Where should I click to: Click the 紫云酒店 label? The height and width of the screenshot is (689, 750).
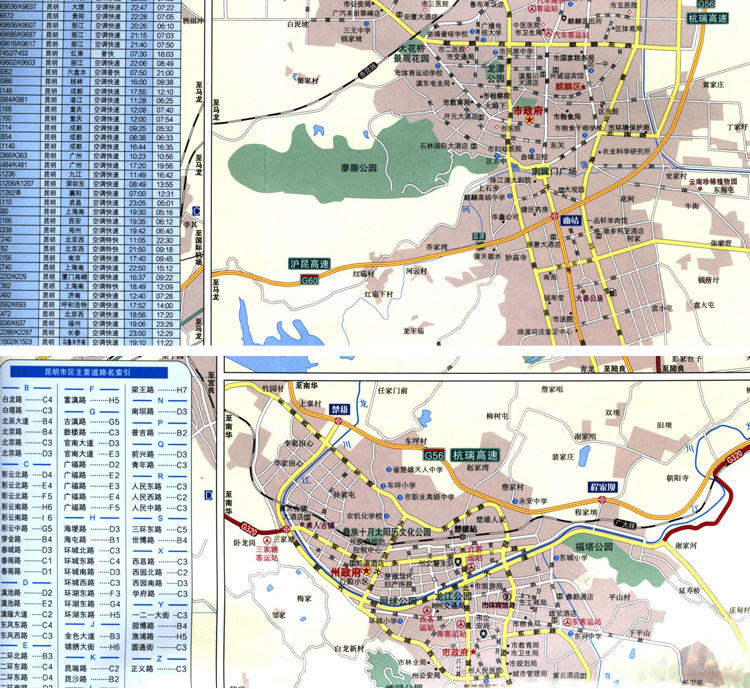(566, 675)
